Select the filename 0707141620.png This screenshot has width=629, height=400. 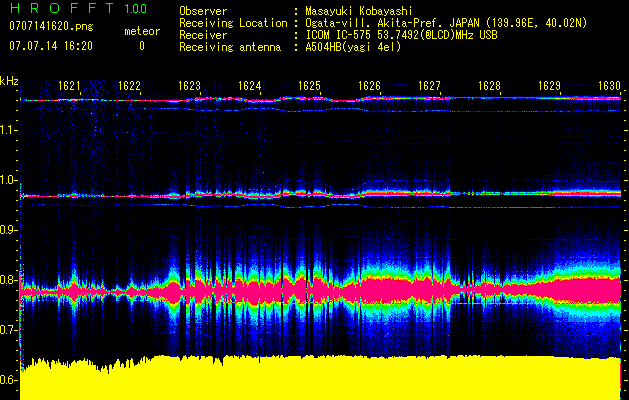(51, 26)
